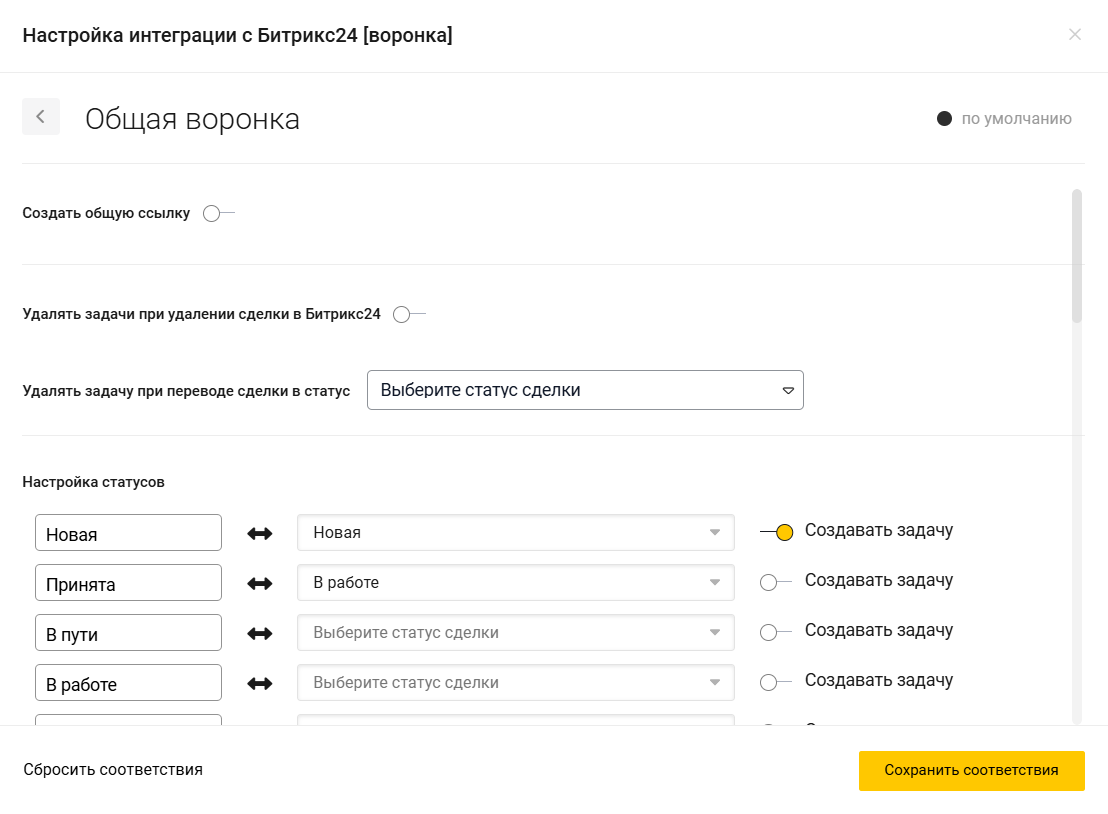
Task: Click the Создавать задачу label for Принята
Action: click(x=879, y=581)
